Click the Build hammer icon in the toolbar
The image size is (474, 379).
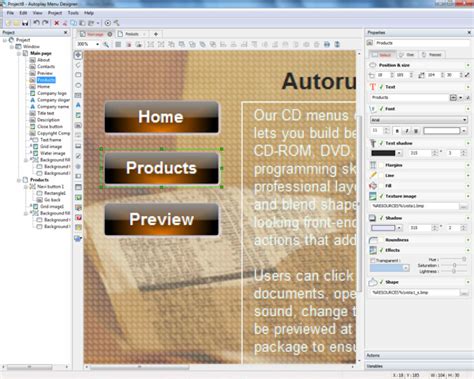(116, 23)
